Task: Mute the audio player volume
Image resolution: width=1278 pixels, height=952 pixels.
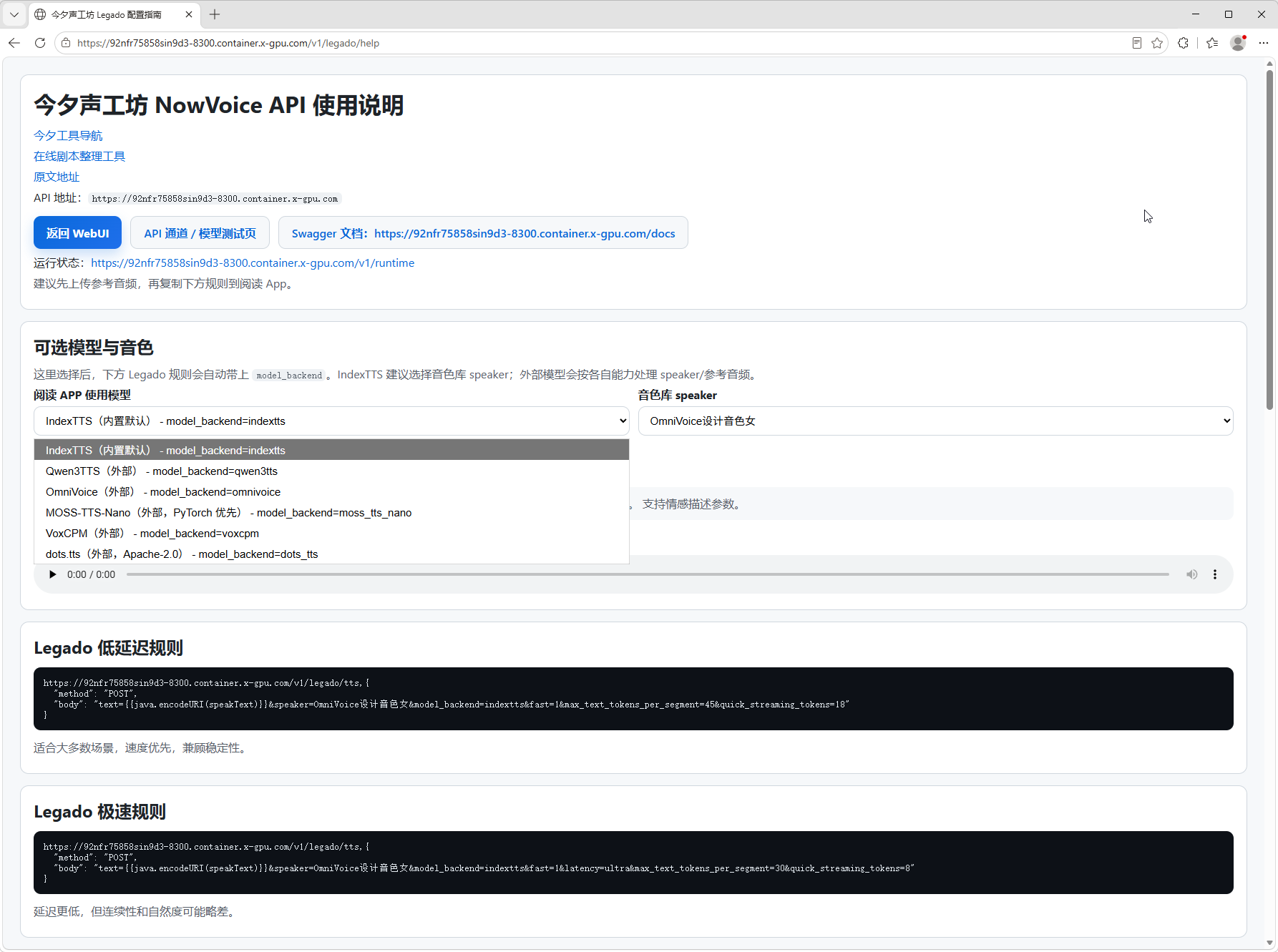Action: [x=1192, y=574]
